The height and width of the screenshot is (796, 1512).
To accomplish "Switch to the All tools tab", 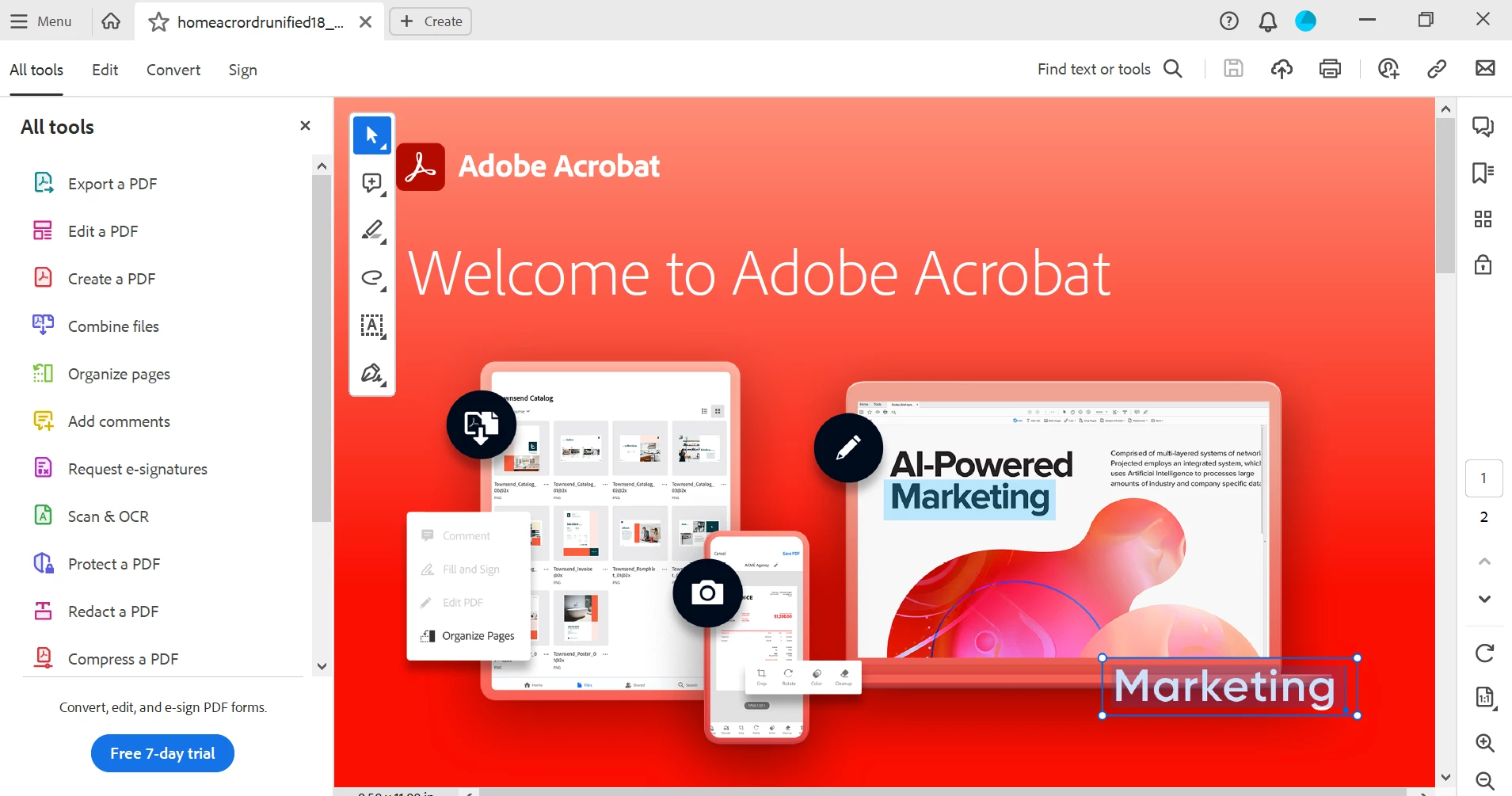I will click(x=36, y=70).
